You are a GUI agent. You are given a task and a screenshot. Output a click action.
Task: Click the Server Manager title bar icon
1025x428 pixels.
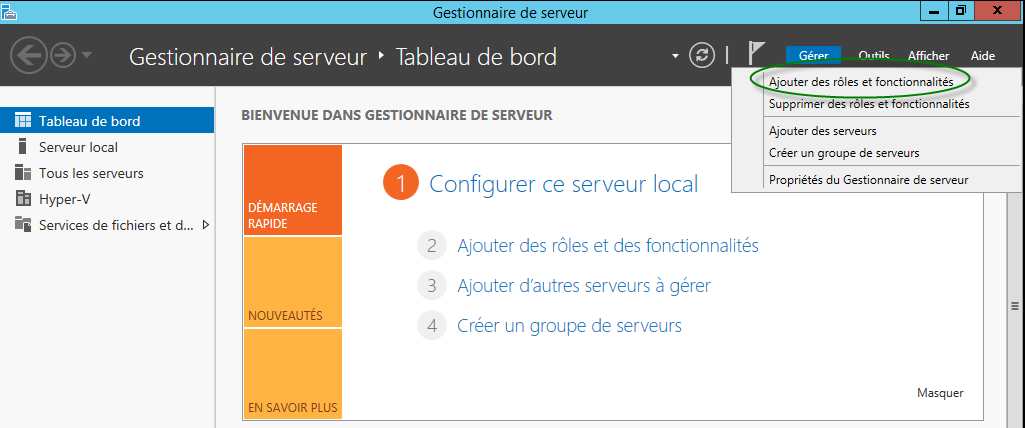[8, 11]
